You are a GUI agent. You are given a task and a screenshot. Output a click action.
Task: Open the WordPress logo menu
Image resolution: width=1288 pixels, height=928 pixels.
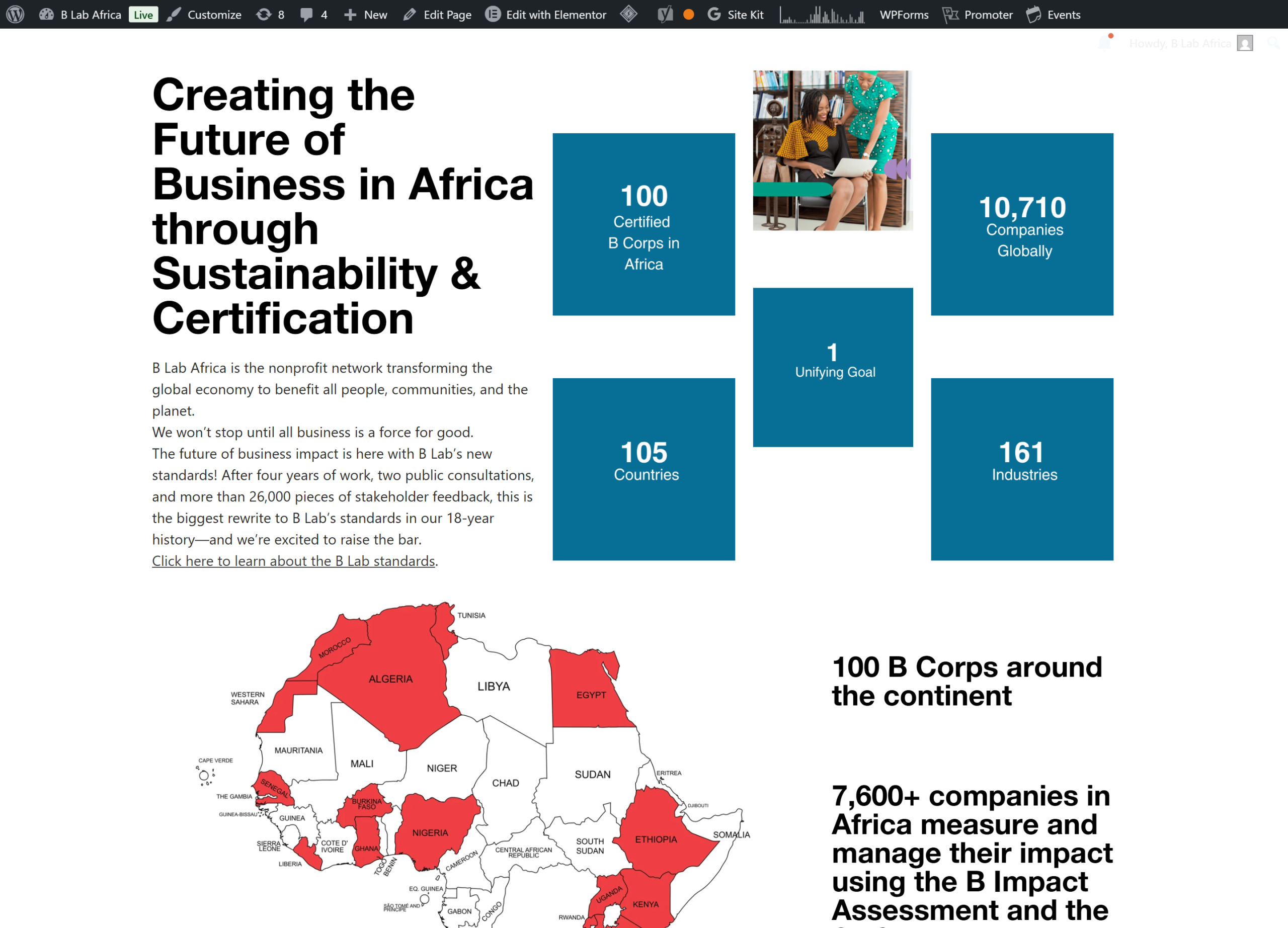[x=15, y=14]
